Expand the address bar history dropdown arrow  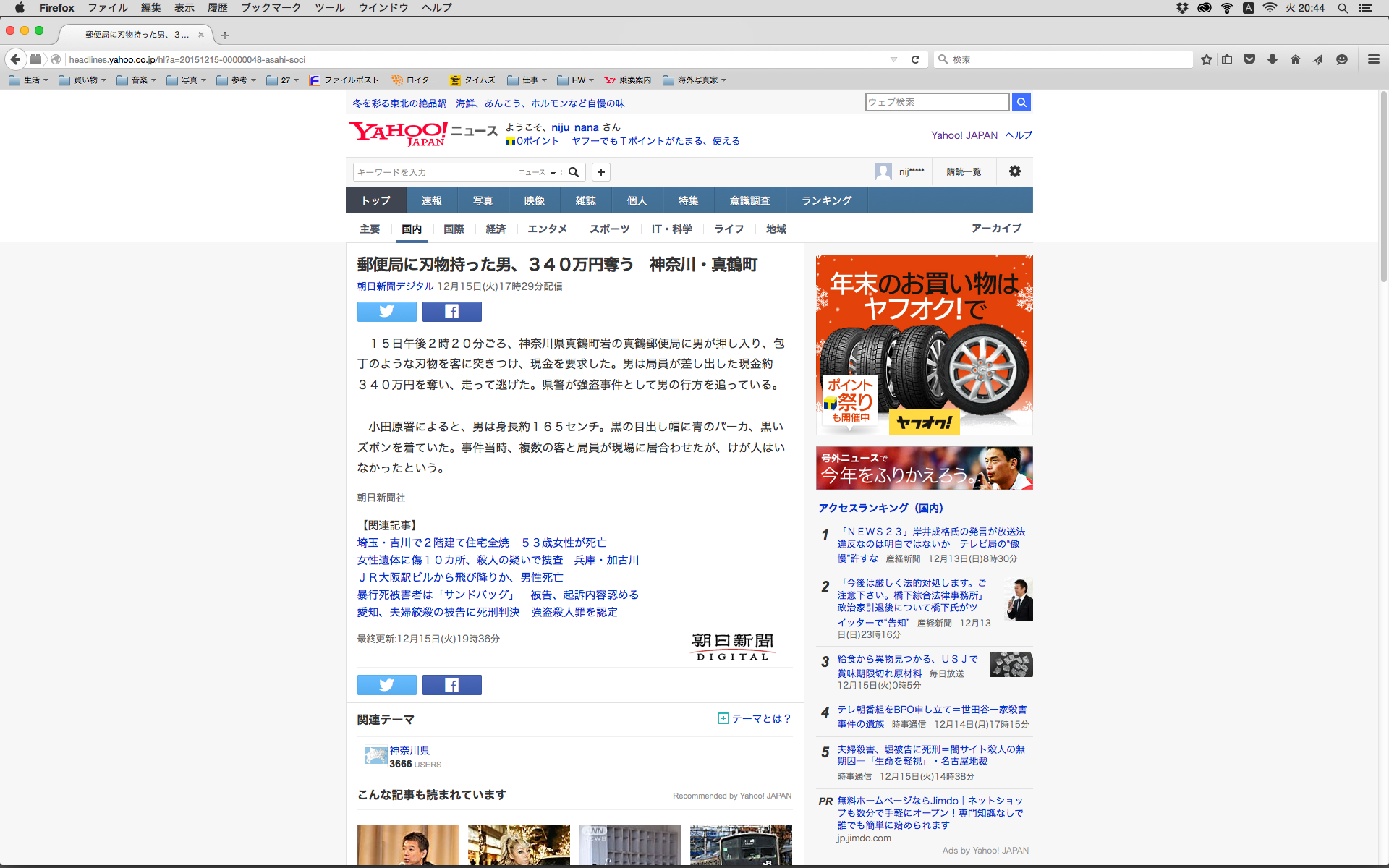click(893, 59)
